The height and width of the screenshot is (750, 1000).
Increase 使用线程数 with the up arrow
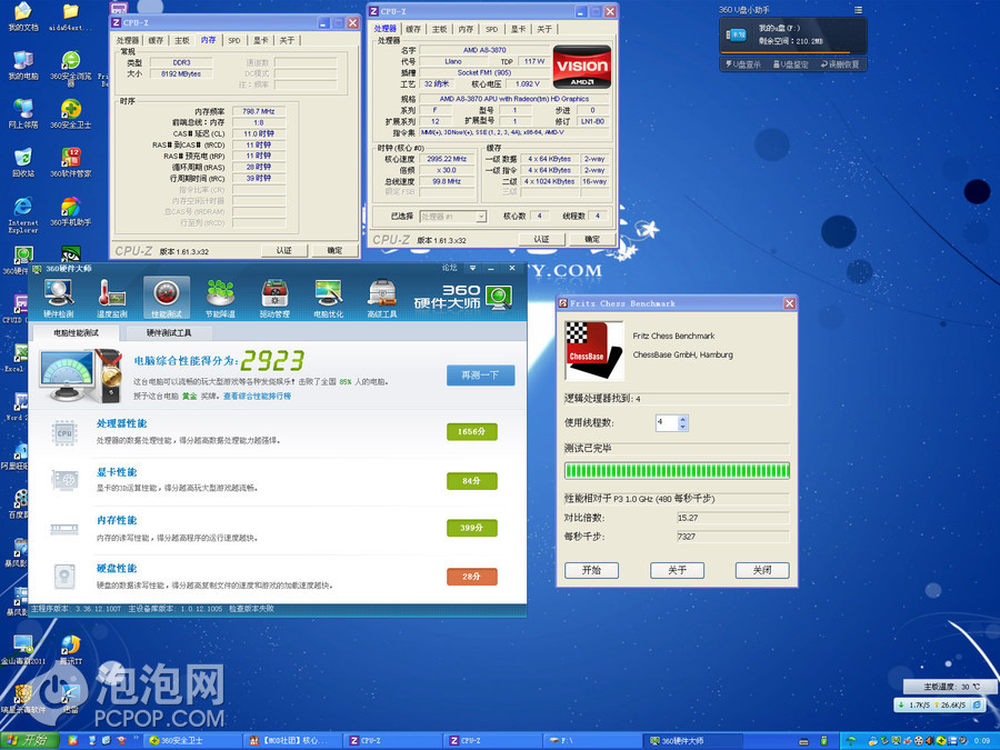(683, 419)
